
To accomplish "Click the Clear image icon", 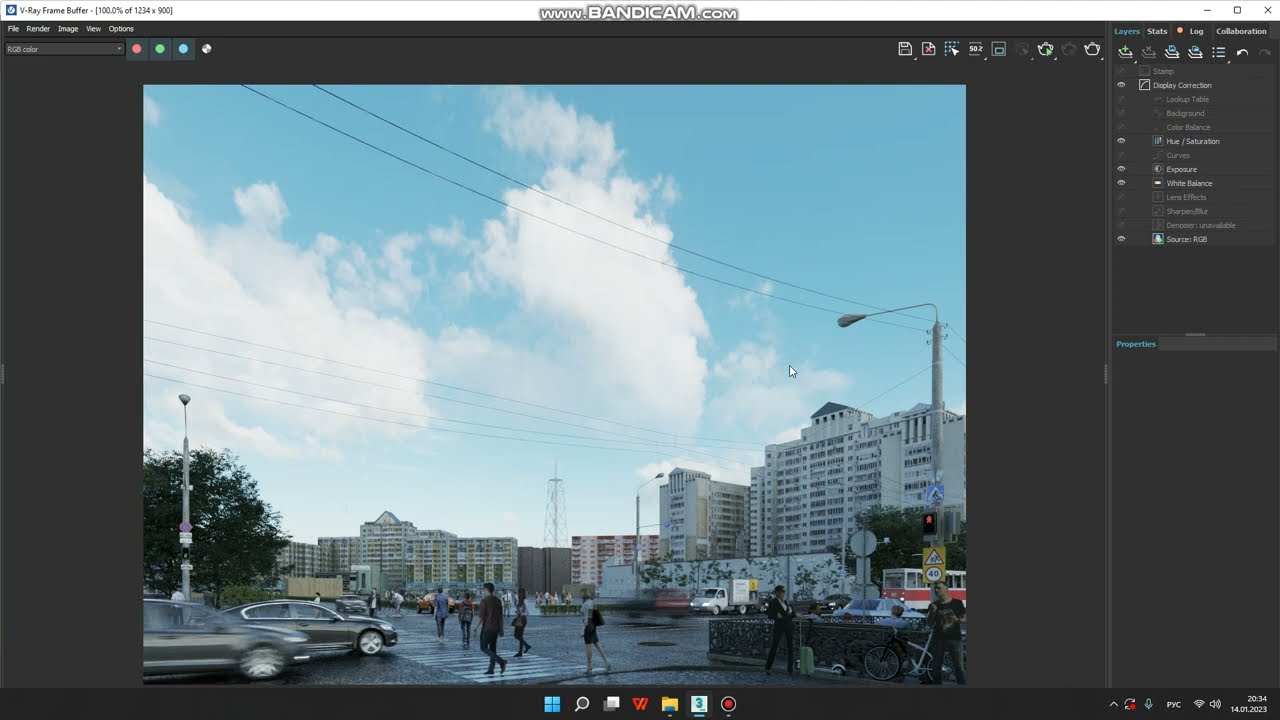I will (x=928, y=49).
